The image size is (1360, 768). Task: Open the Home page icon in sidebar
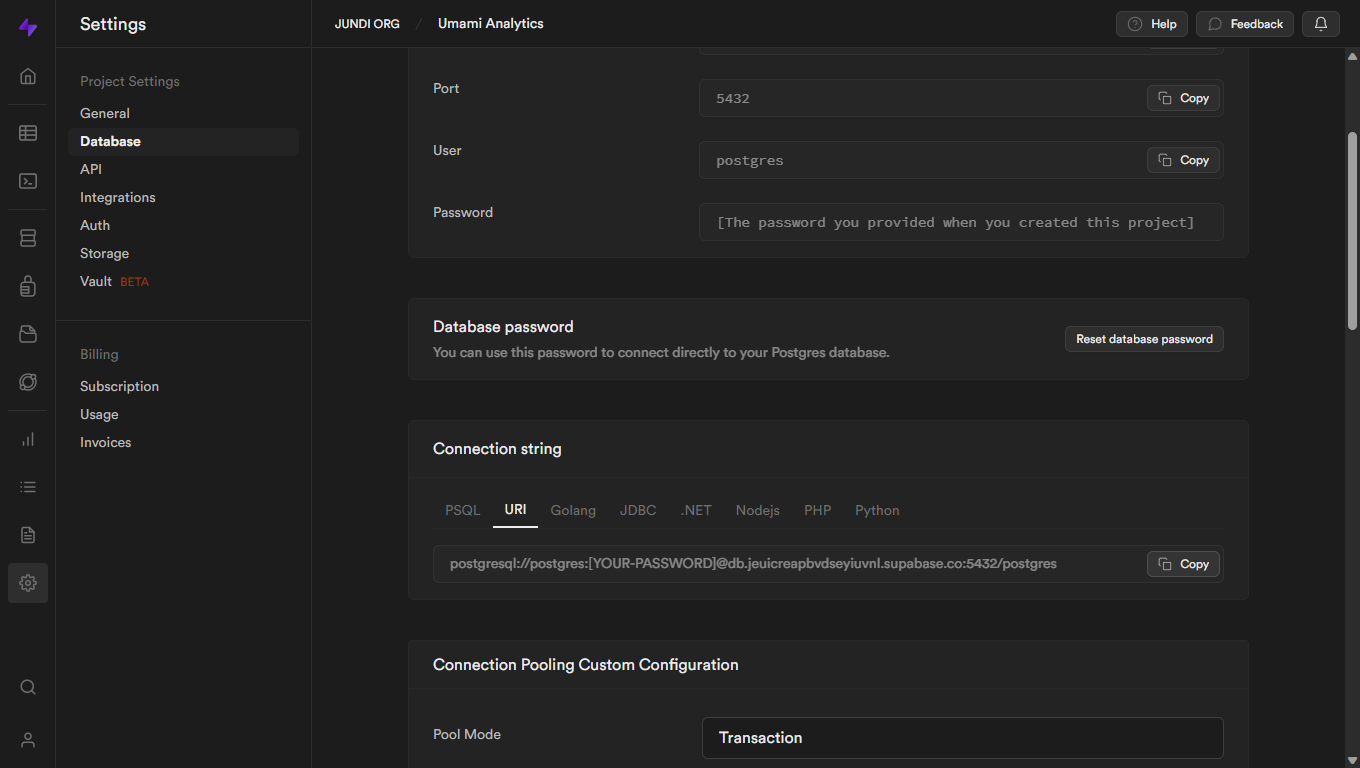click(x=28, y=76)
